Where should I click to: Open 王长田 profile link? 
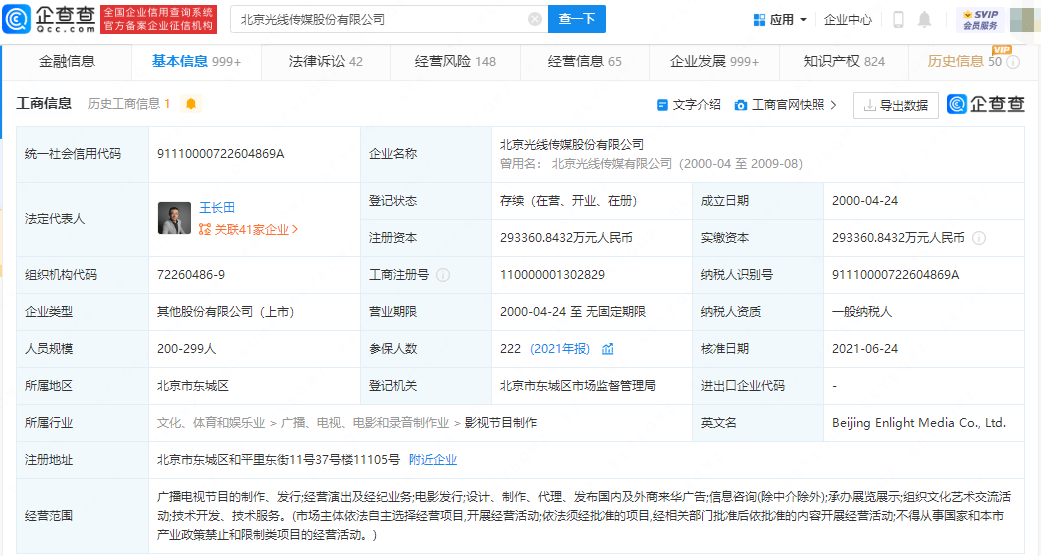coord(217,207)
